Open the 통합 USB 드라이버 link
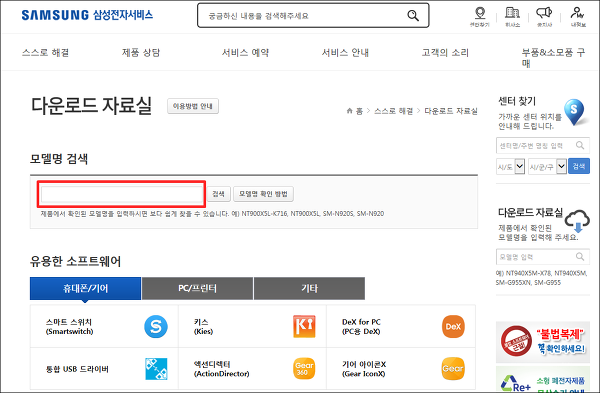 click(77, 369)
